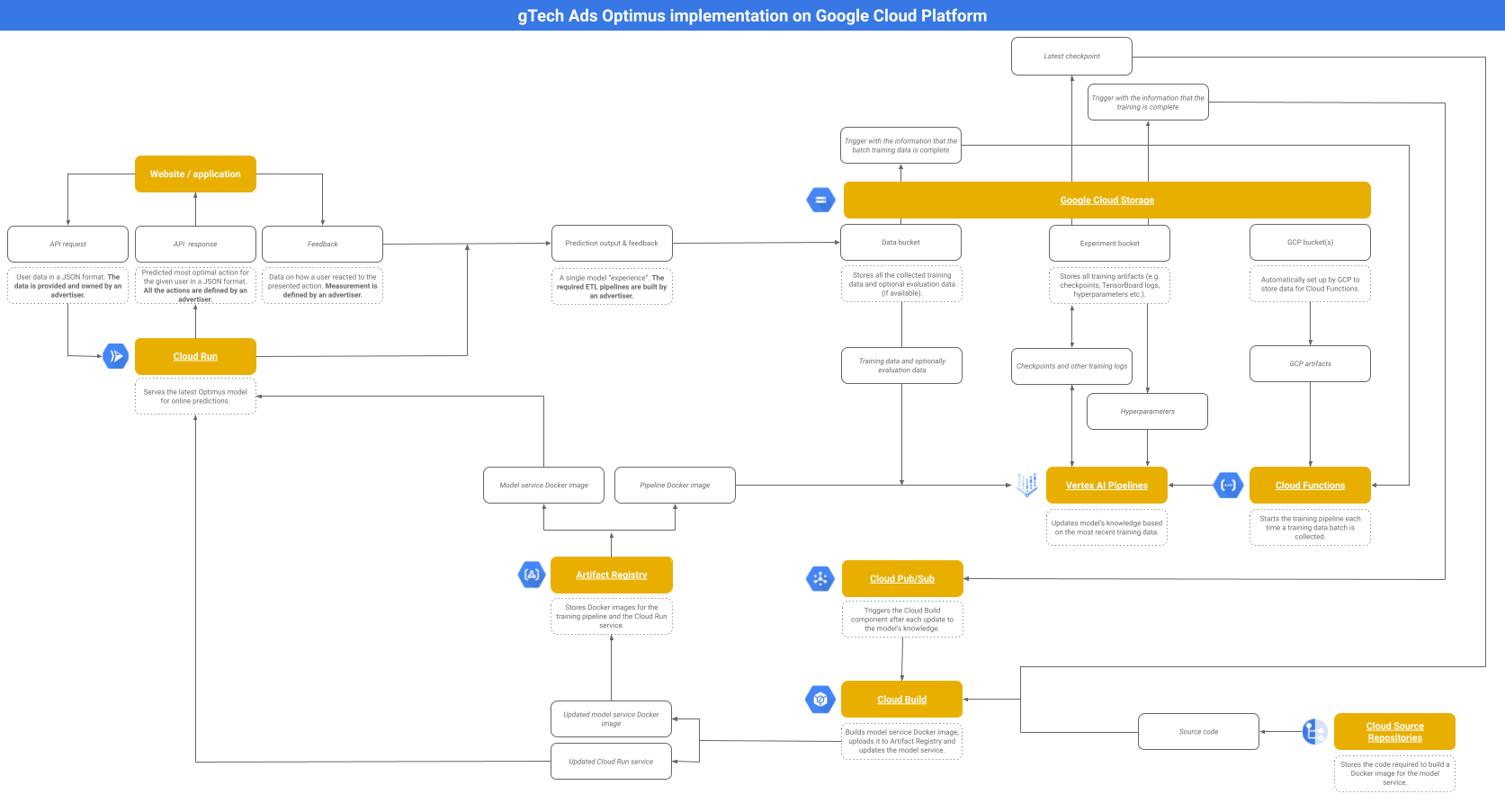Select the API request box
Image resolution: width=1505 pixels, height=812 pixels.
(x=67, y=244)
